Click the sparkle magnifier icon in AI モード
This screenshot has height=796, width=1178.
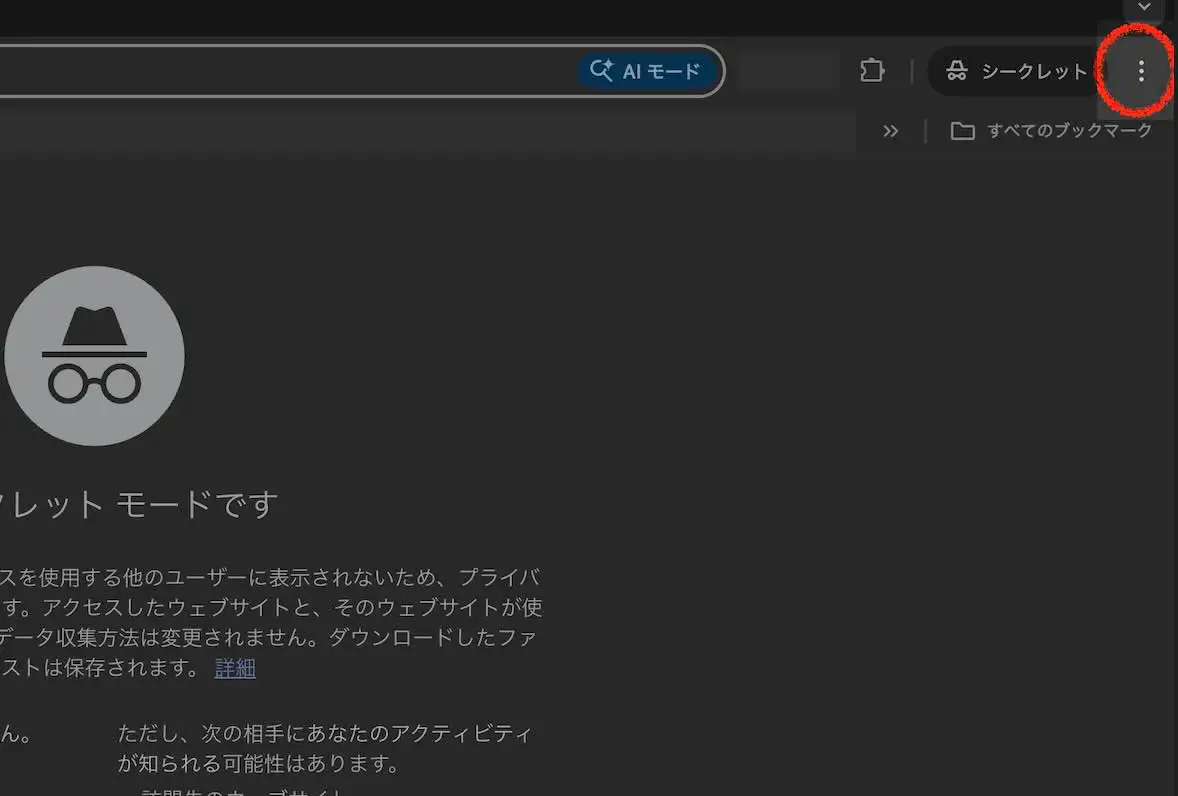[x=601, y=71]
